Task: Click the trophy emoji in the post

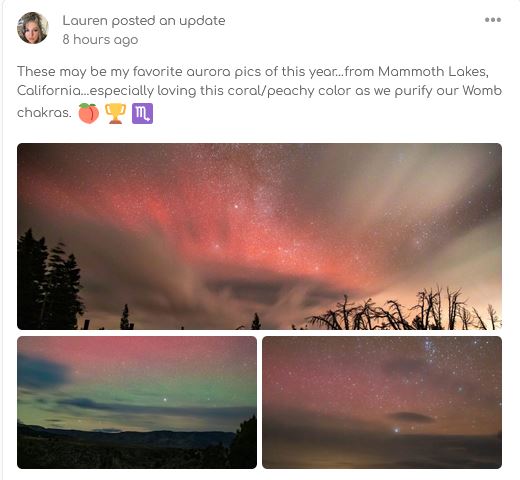Action: point(115,113)
